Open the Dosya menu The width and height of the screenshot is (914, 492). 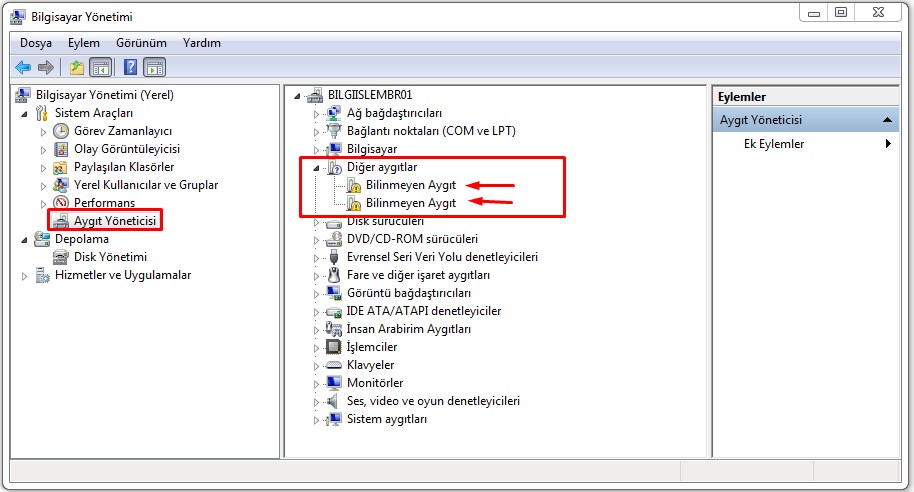click(36, 43)
